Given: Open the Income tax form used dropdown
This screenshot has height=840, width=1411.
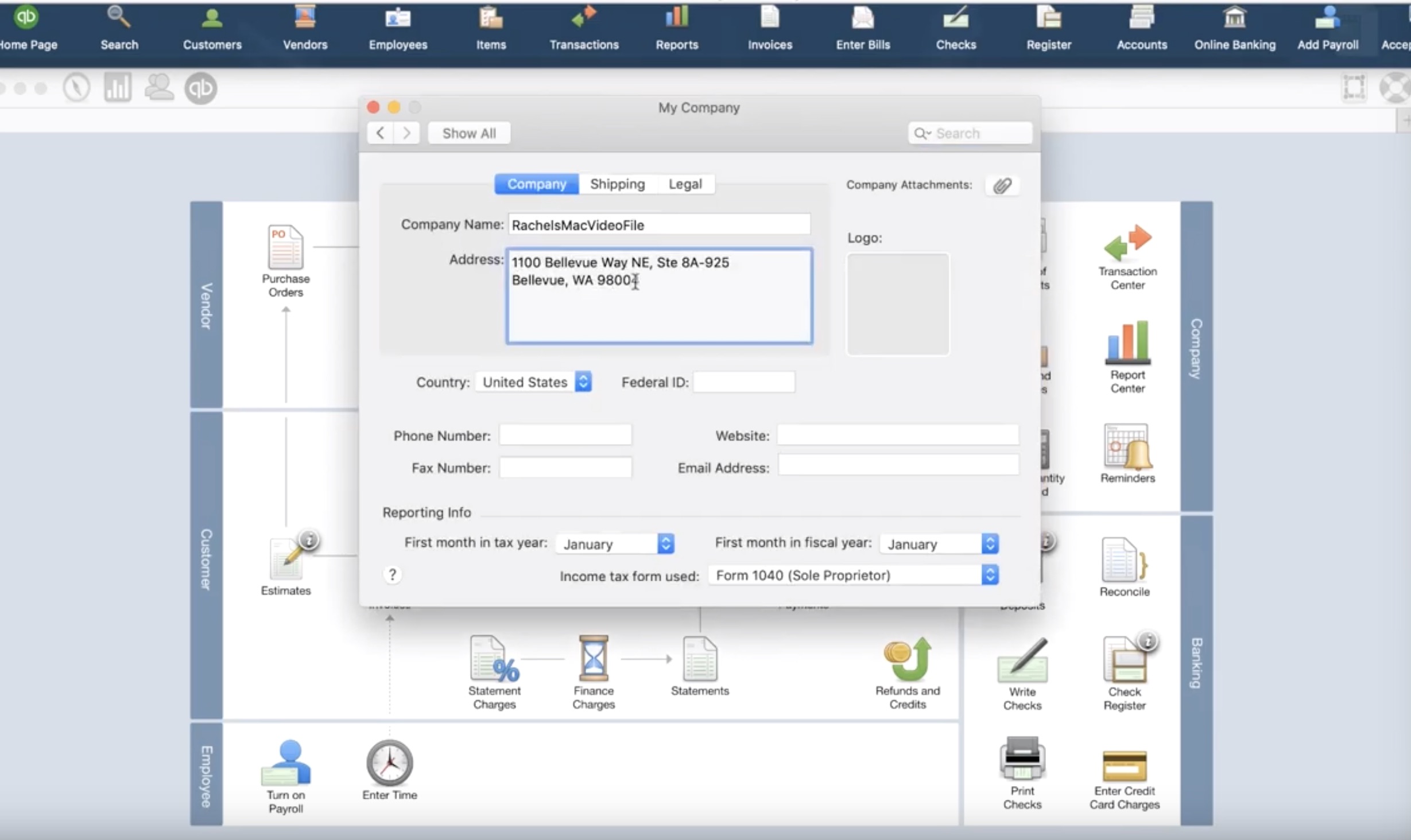Looking at the screenshot, I should tap(854, 575).
